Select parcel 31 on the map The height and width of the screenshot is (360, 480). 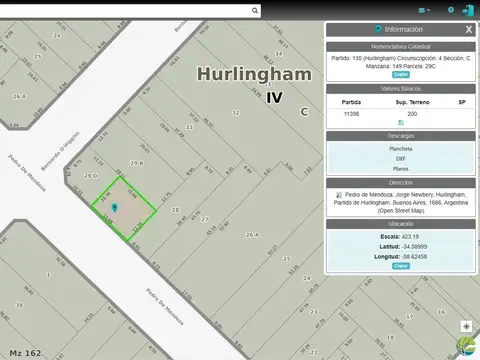click(189, 127)
